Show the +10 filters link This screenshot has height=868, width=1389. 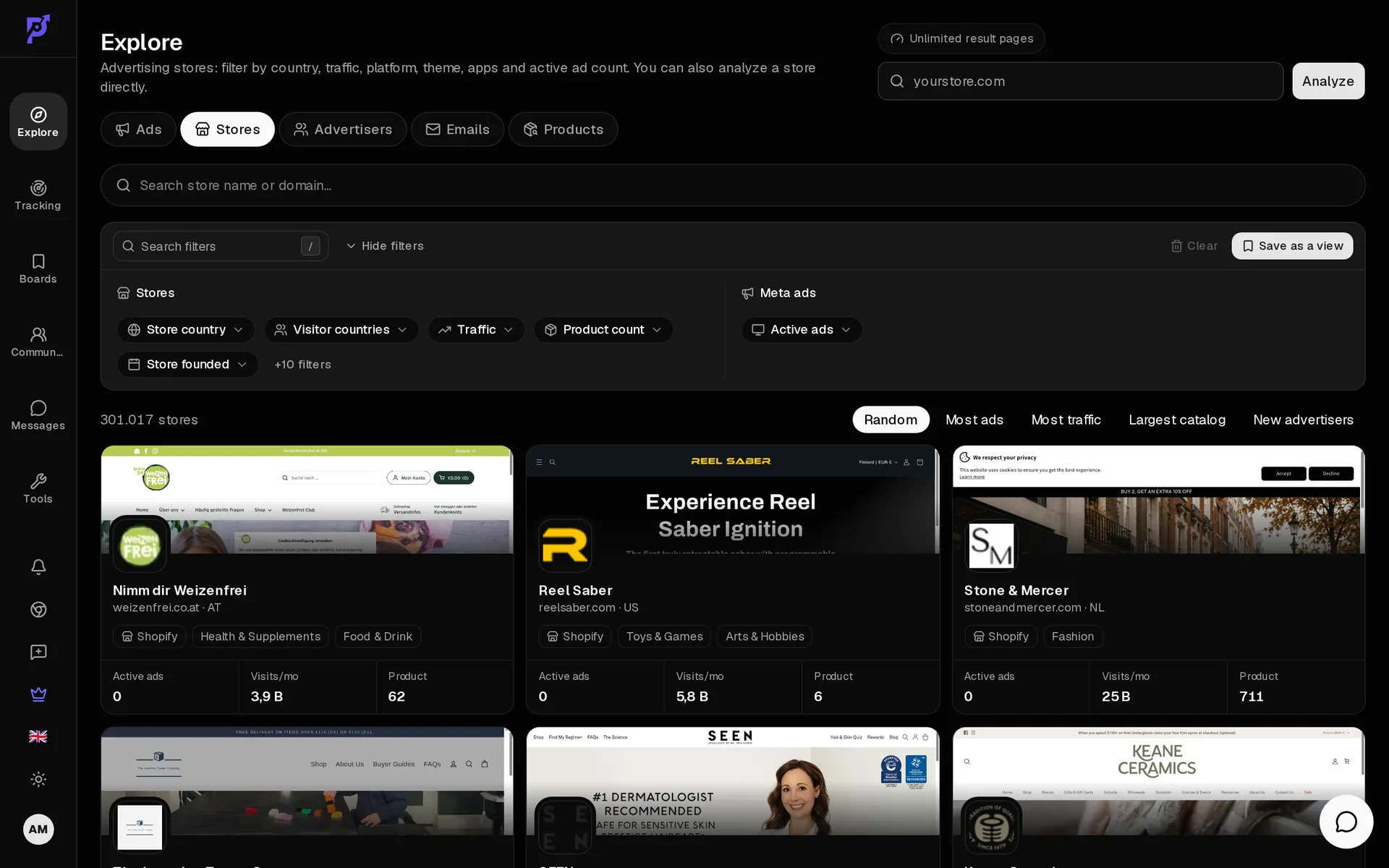[x=302, y=365]
